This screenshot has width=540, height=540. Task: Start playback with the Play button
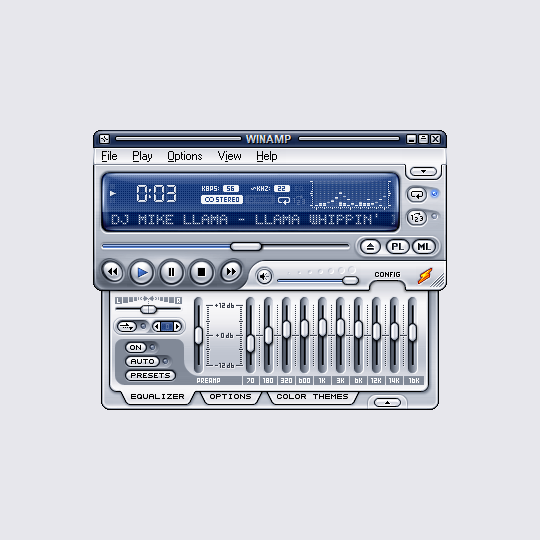tap(142, 272)
